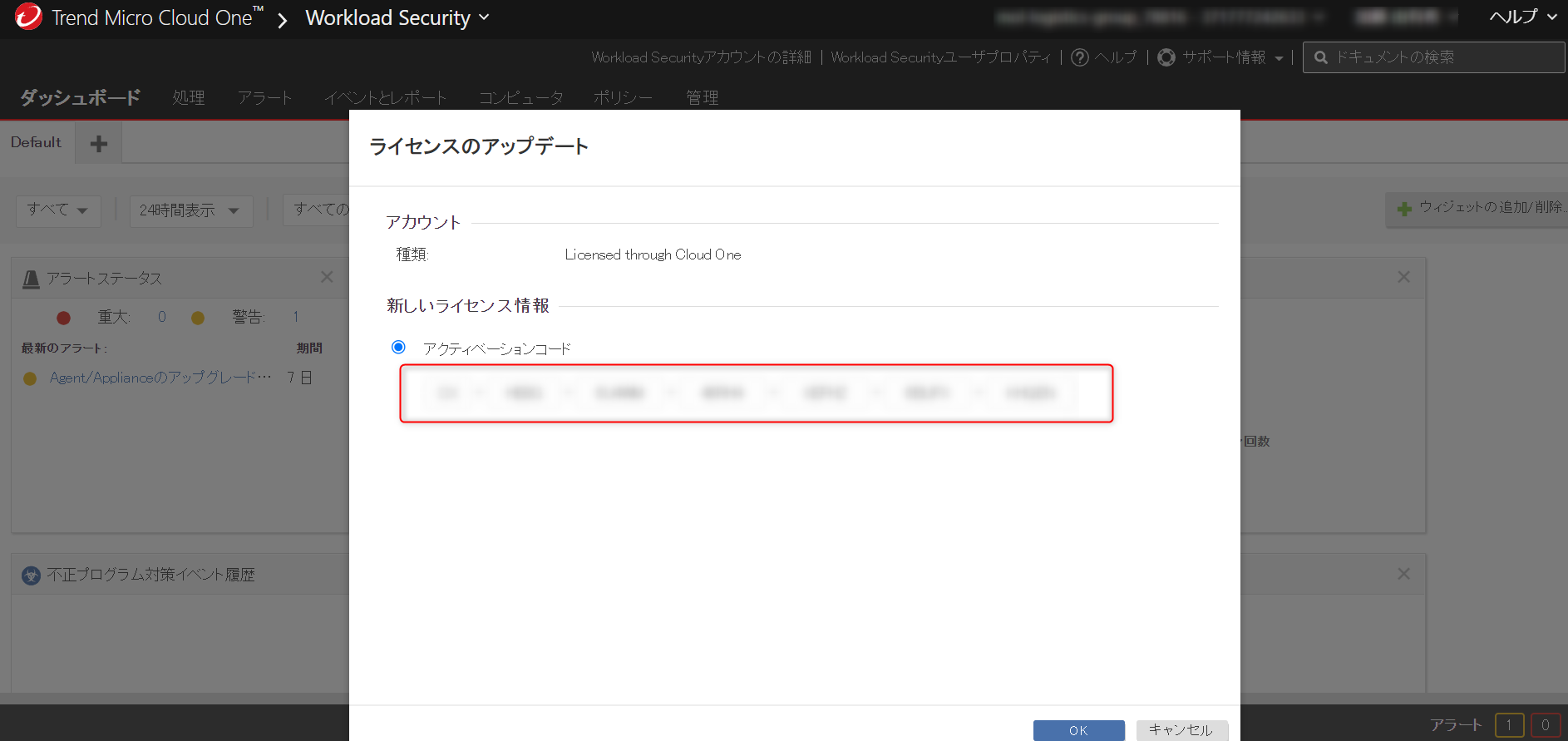Open Workload Securityアカウントの詳細 link
The height and width of the screenshot is (741, 1568).
pos(701,57)
